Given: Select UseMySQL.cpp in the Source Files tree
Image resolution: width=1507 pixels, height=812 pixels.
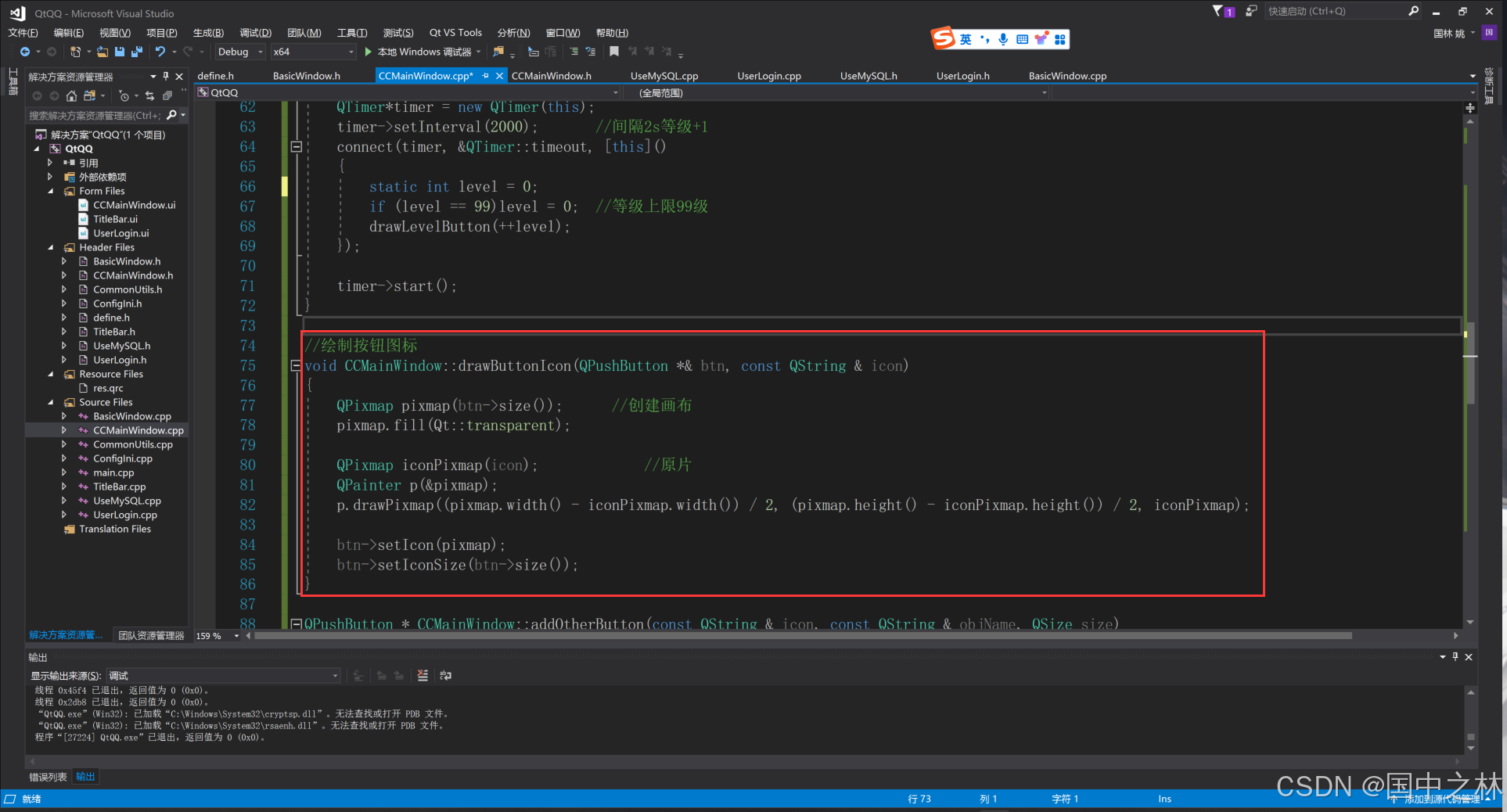Looking at the screenshot, I should tap(127, 501).
